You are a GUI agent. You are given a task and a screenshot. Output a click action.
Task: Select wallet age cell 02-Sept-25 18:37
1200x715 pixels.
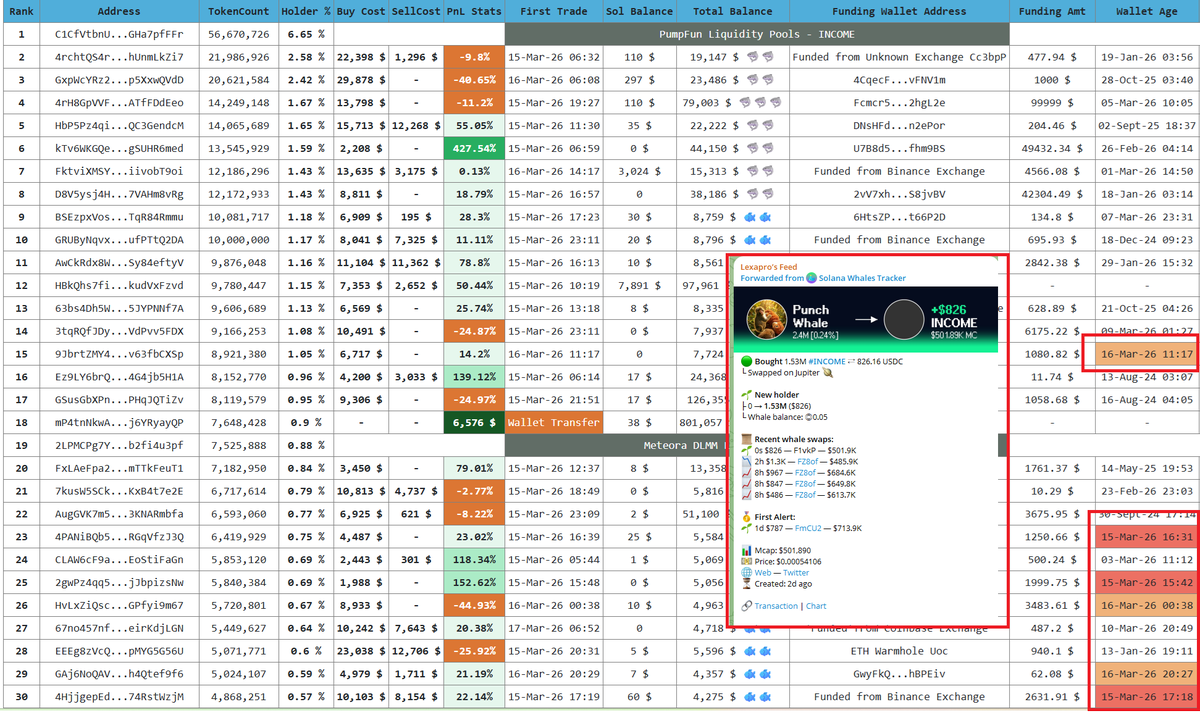[1147, 125]
